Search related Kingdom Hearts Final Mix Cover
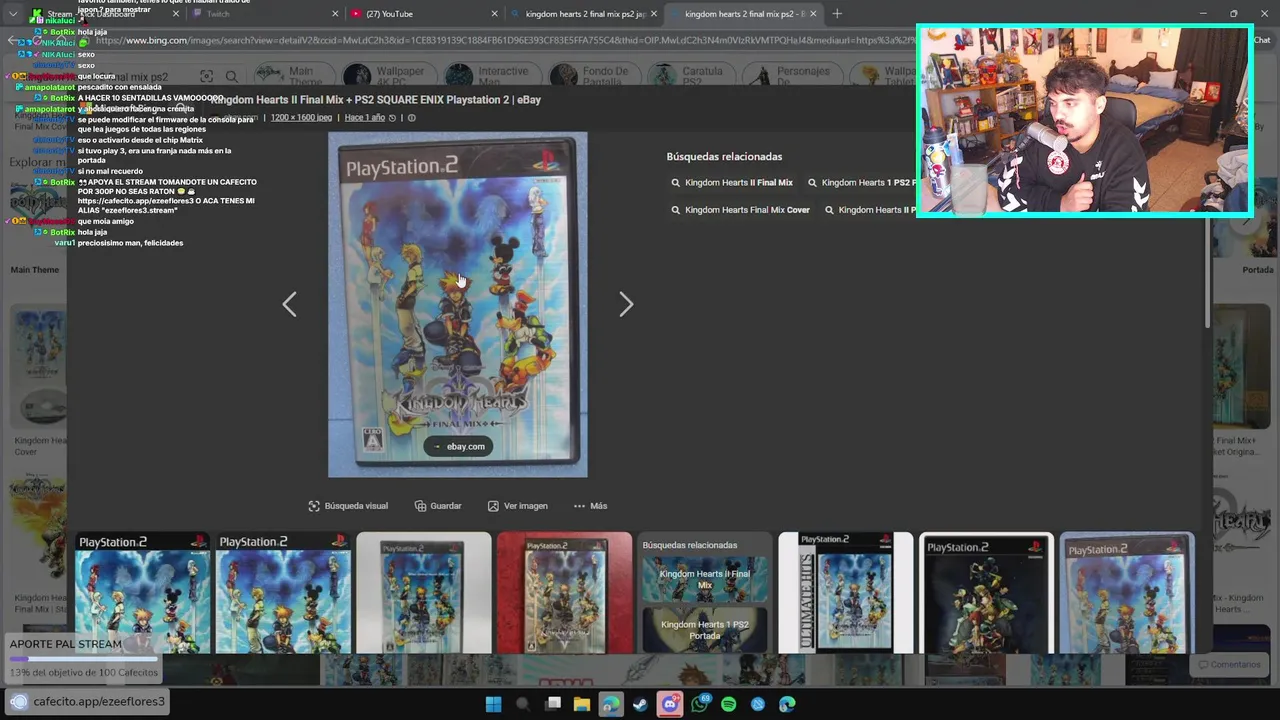1280x720 pixels. point(740,210)
